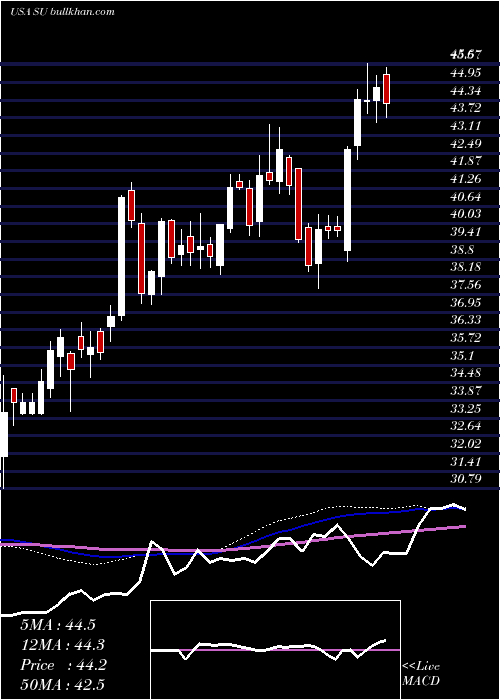Click the 30.79 price axis label

click(x=466, y=479)
